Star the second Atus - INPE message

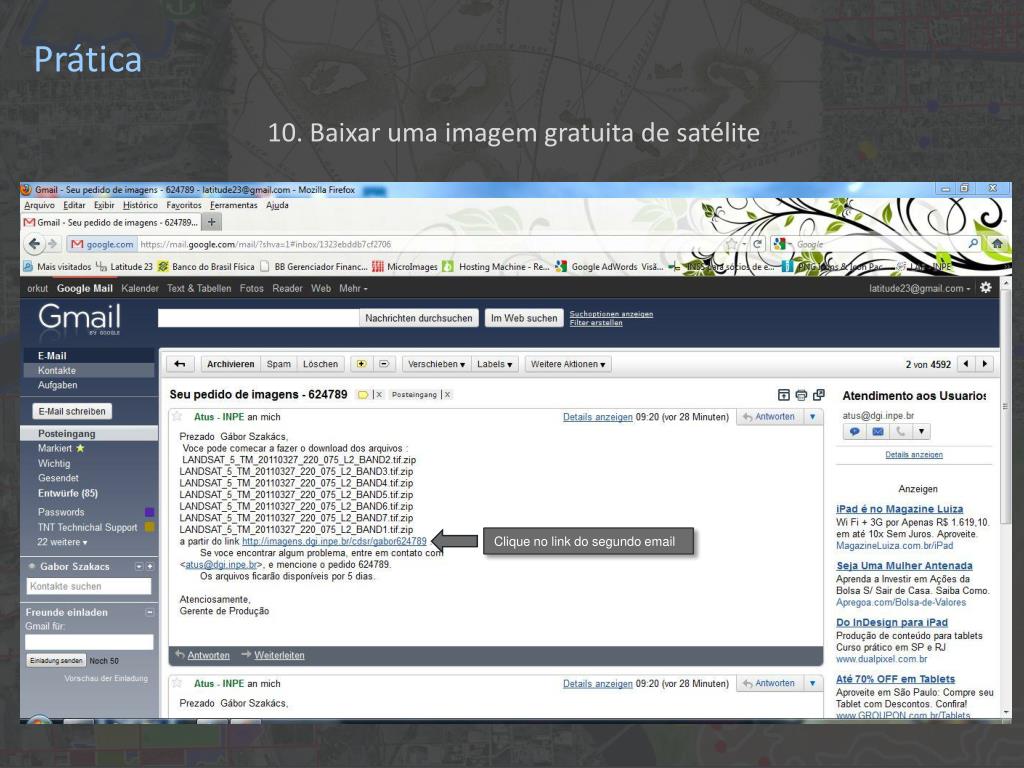(177, 683)
